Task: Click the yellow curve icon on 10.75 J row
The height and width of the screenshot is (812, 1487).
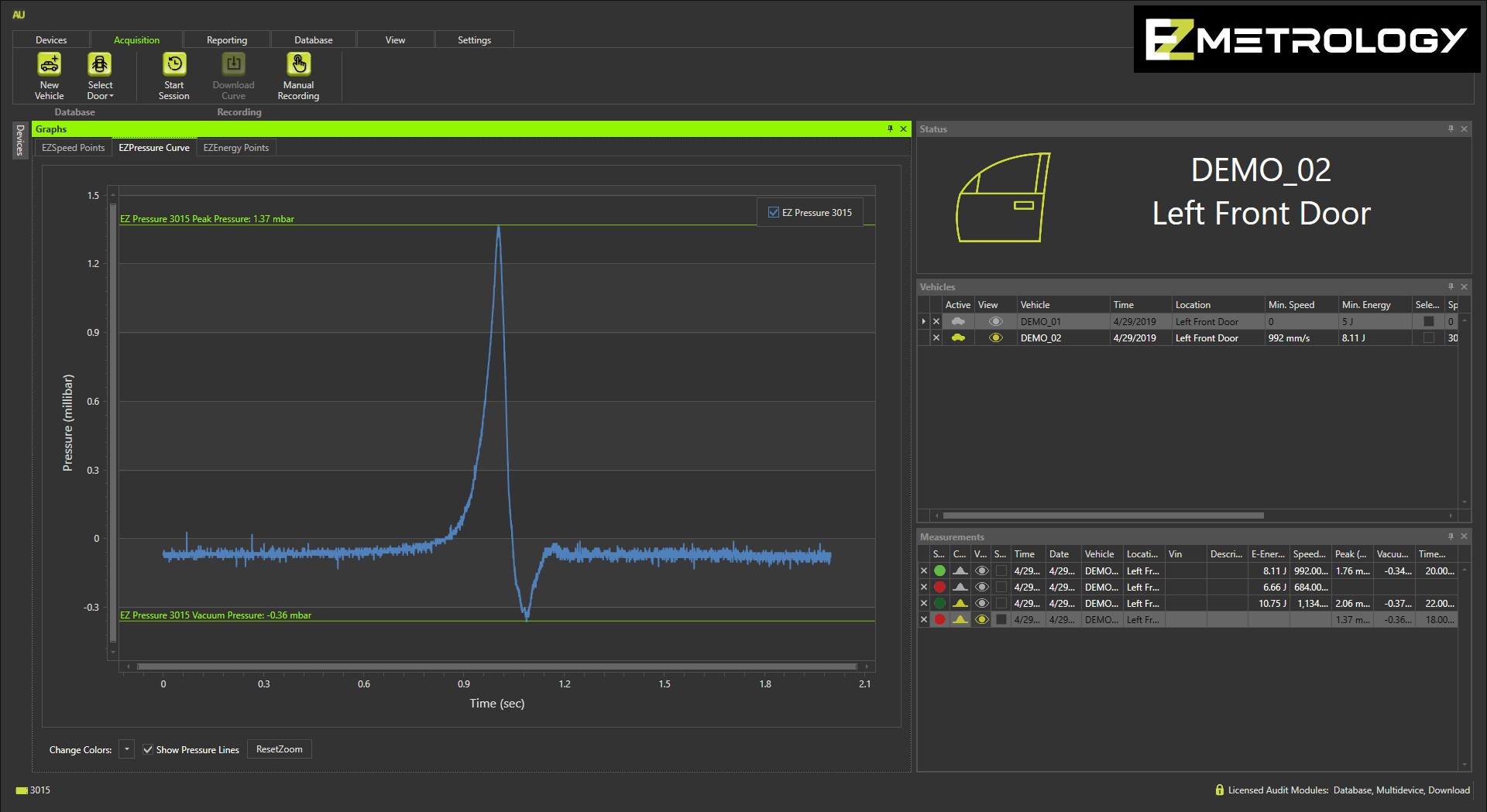Action: pyautogui.click(x=960, y=603)
